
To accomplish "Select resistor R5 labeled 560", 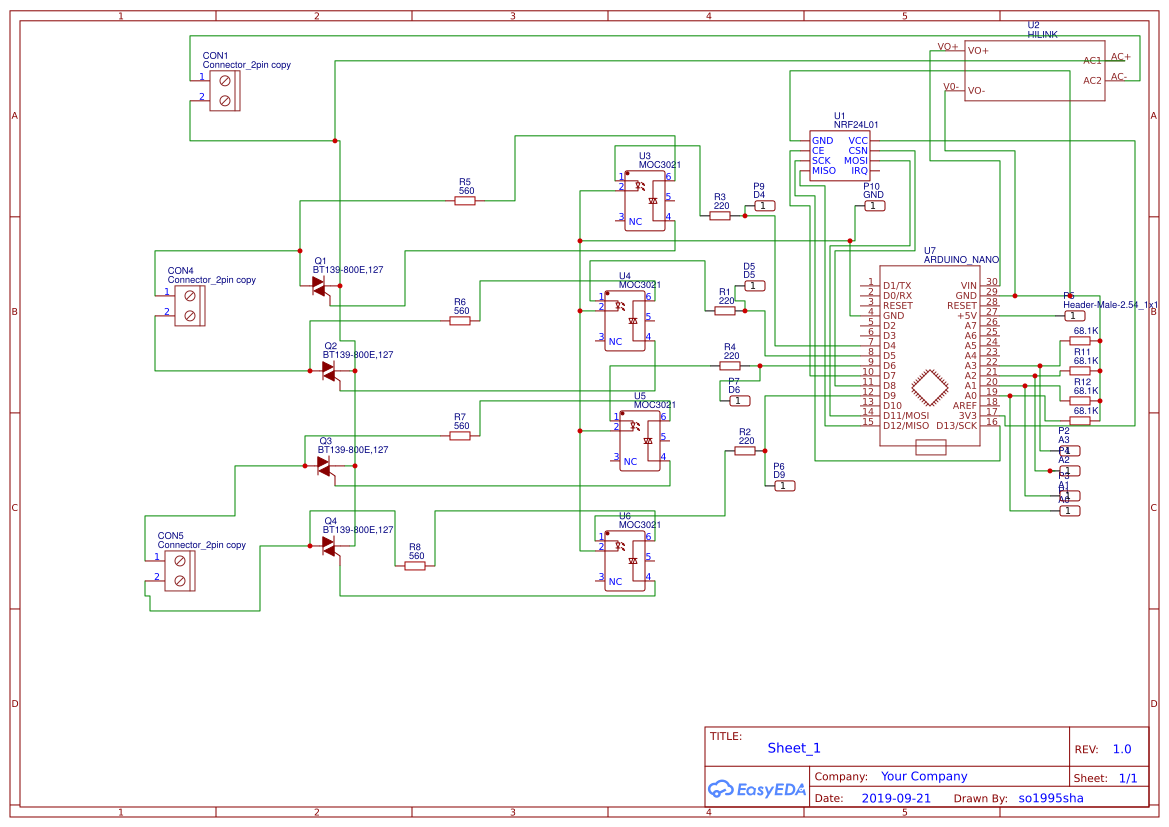I will point(464,198).
